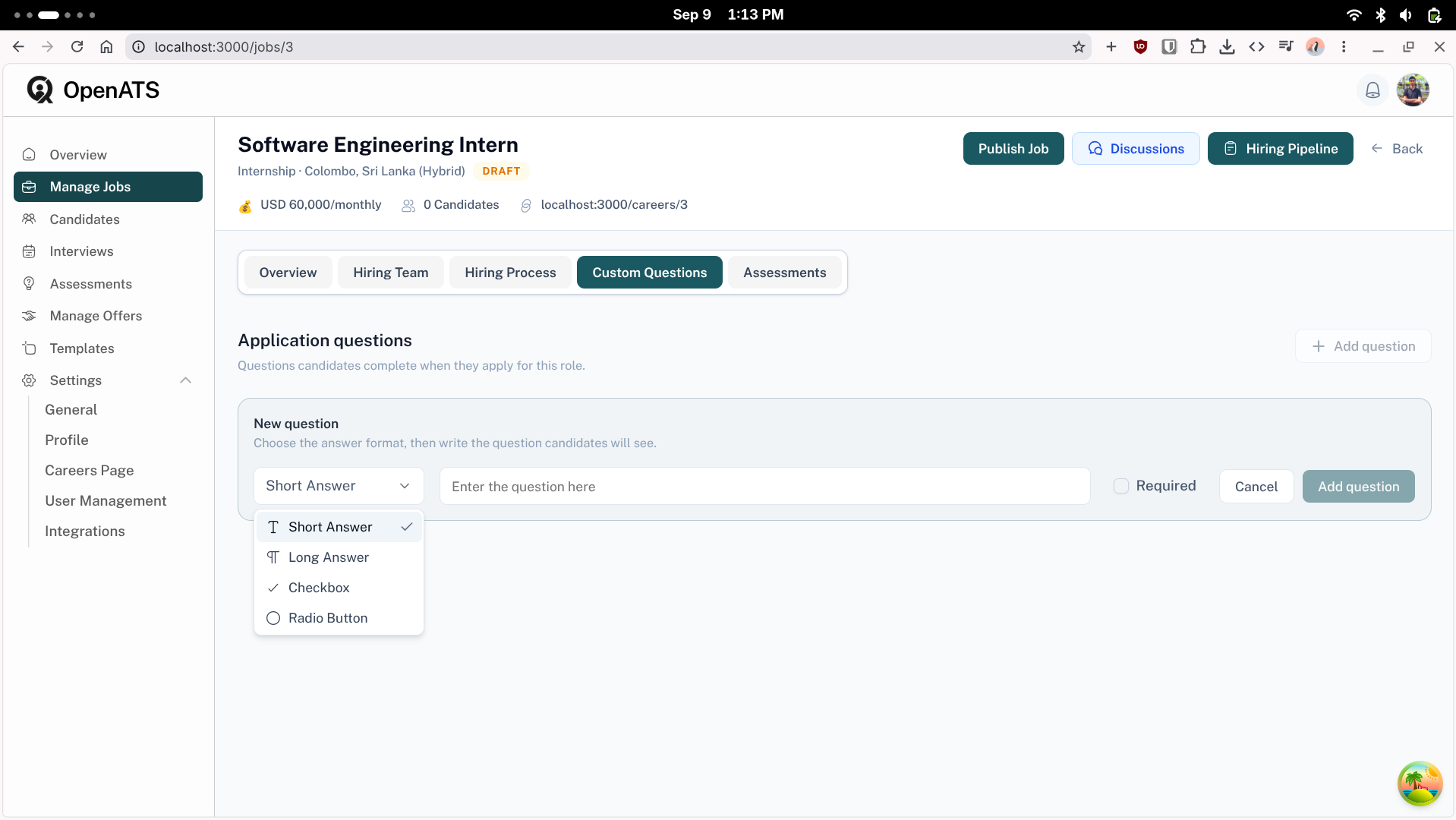Open the user avatar profile menu
The image size is (1456, 820).
coord(1413,90)
